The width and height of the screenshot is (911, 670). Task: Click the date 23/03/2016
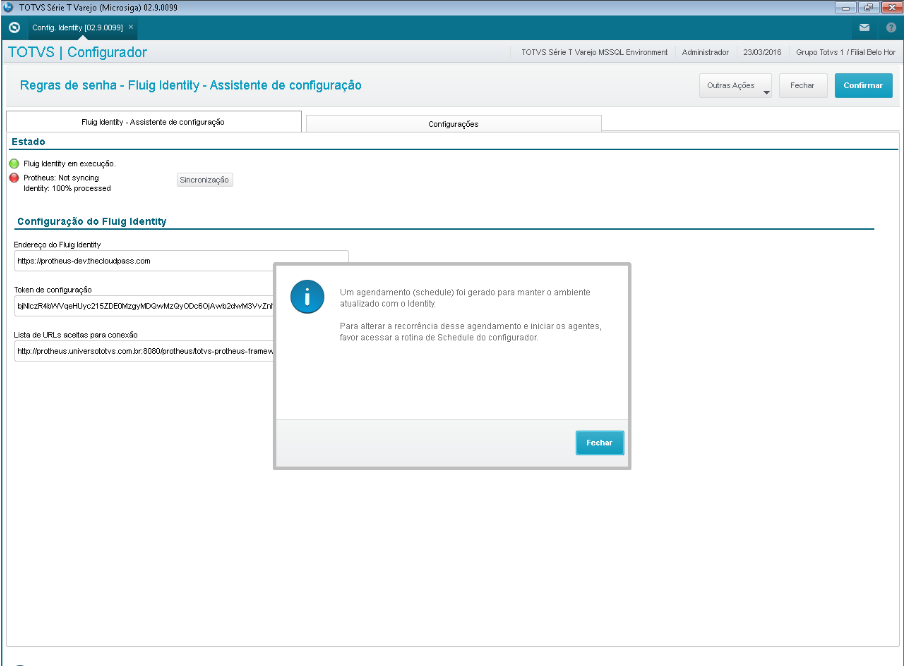[762, 52]
